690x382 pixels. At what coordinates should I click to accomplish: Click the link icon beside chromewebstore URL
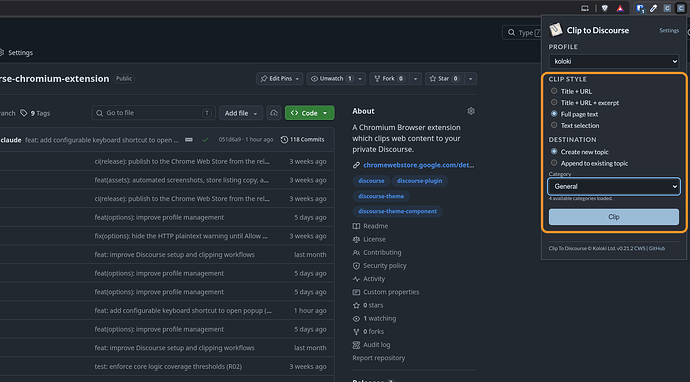(x=356, y=165)
